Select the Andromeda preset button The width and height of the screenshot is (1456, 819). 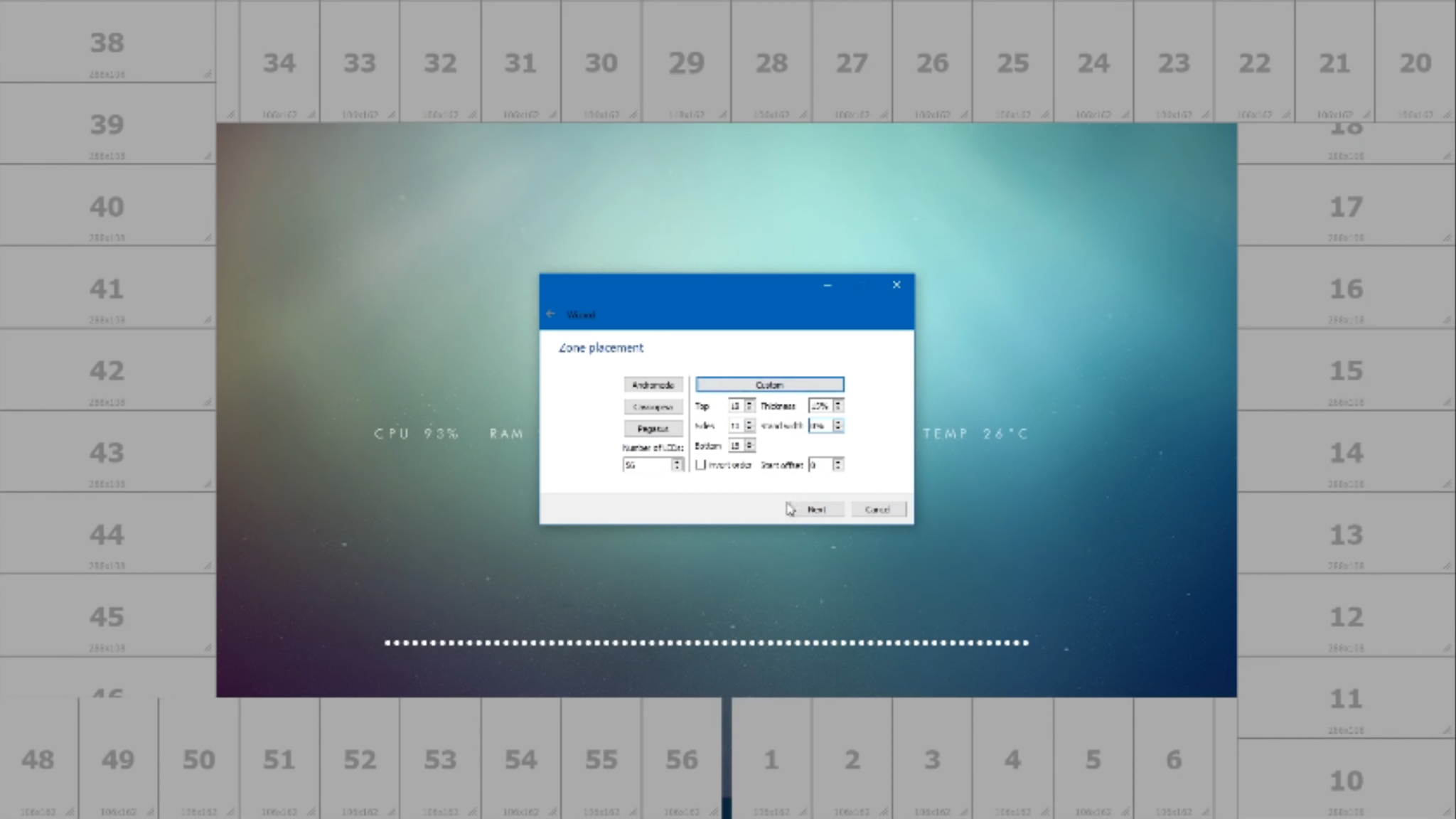pos(653,385)
